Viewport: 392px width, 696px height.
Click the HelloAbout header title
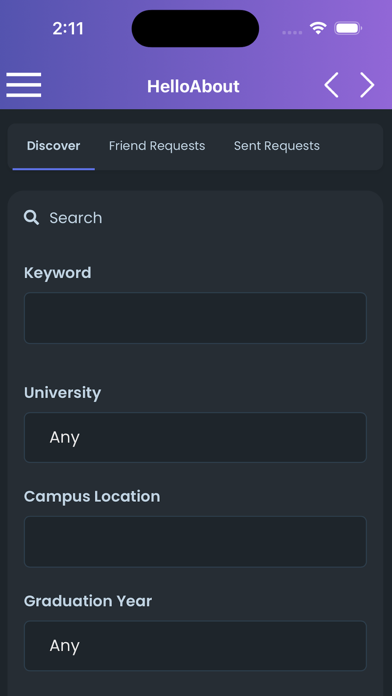coord(194,86)
